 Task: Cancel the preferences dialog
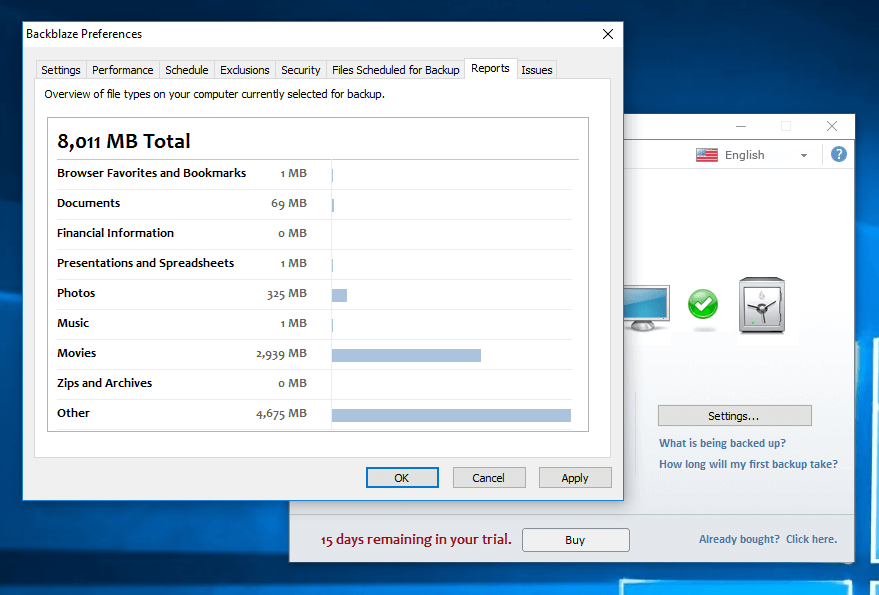coord(489,478)
